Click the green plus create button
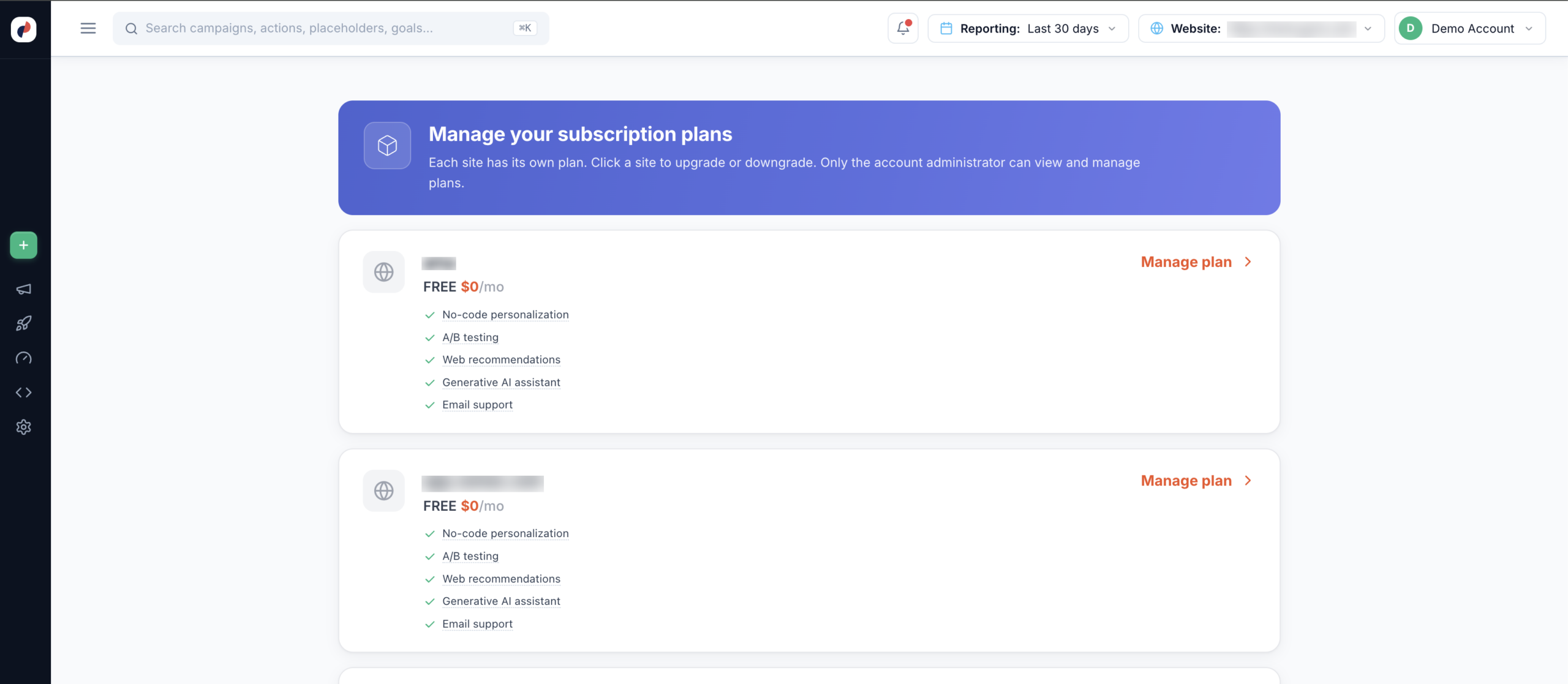1568x684 pixels. pos(24,245)
